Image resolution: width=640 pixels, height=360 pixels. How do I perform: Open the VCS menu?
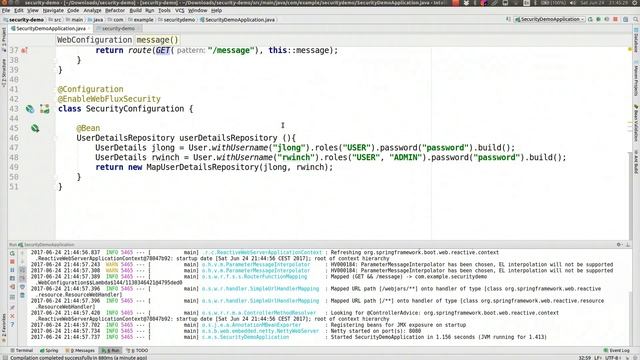(180, 10)
